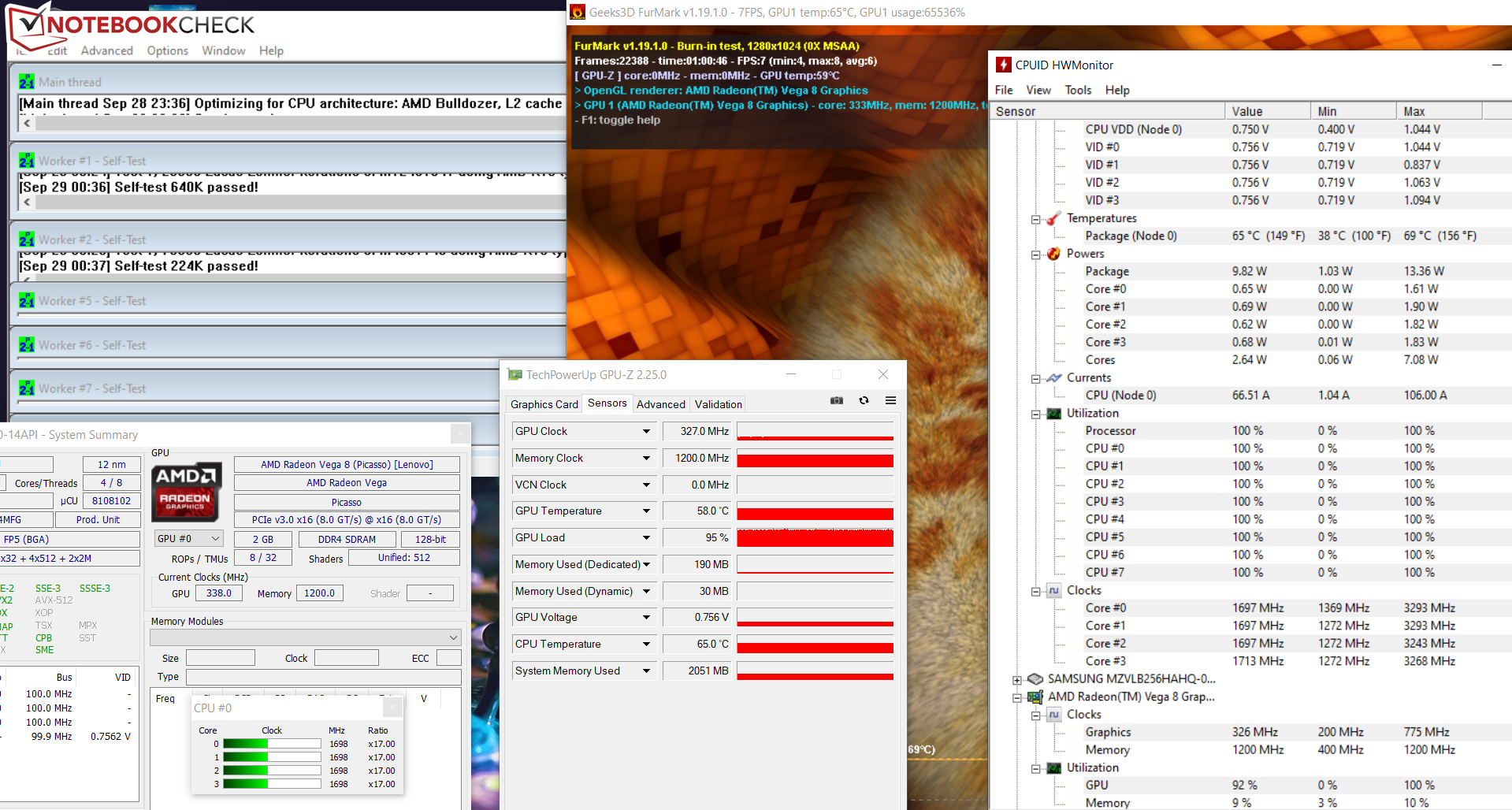Open the GPU-Z hamburger menu icon
1512x810 pixels.
point(891,401)
